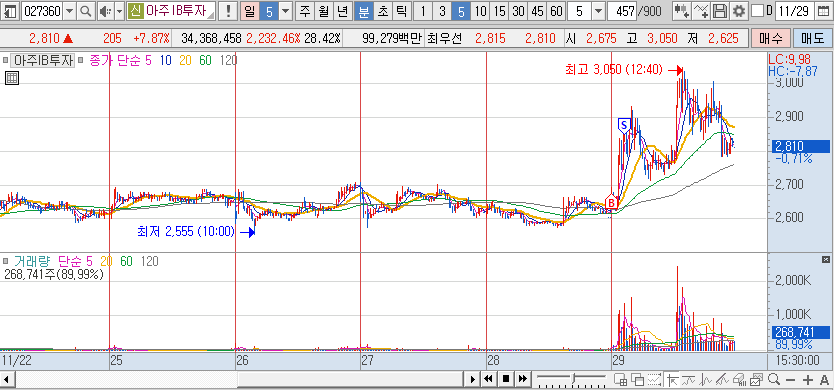Switch to 분 minute chart mode

point(364,11)
